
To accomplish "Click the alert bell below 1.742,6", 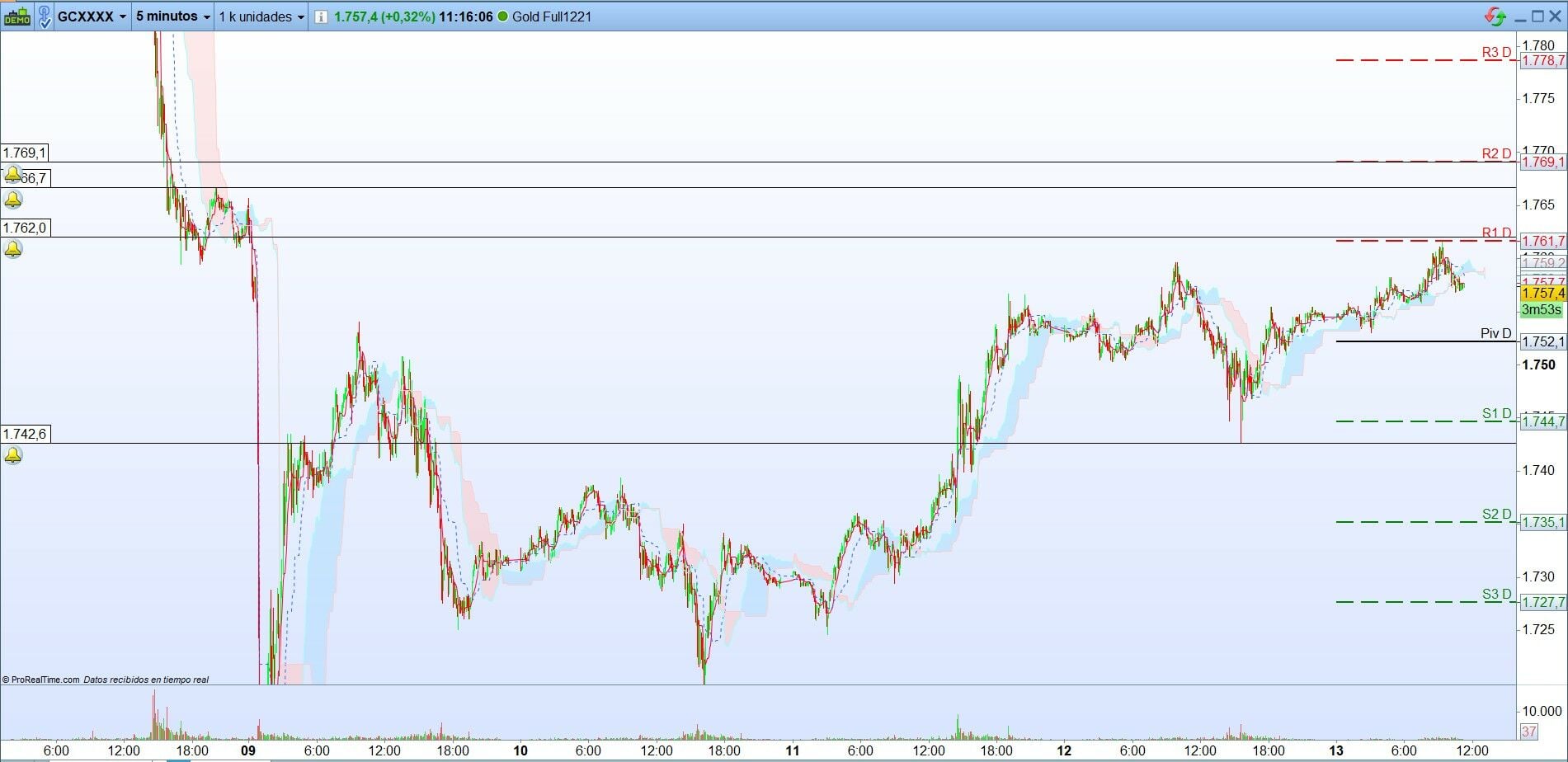I will pos(13,455).
